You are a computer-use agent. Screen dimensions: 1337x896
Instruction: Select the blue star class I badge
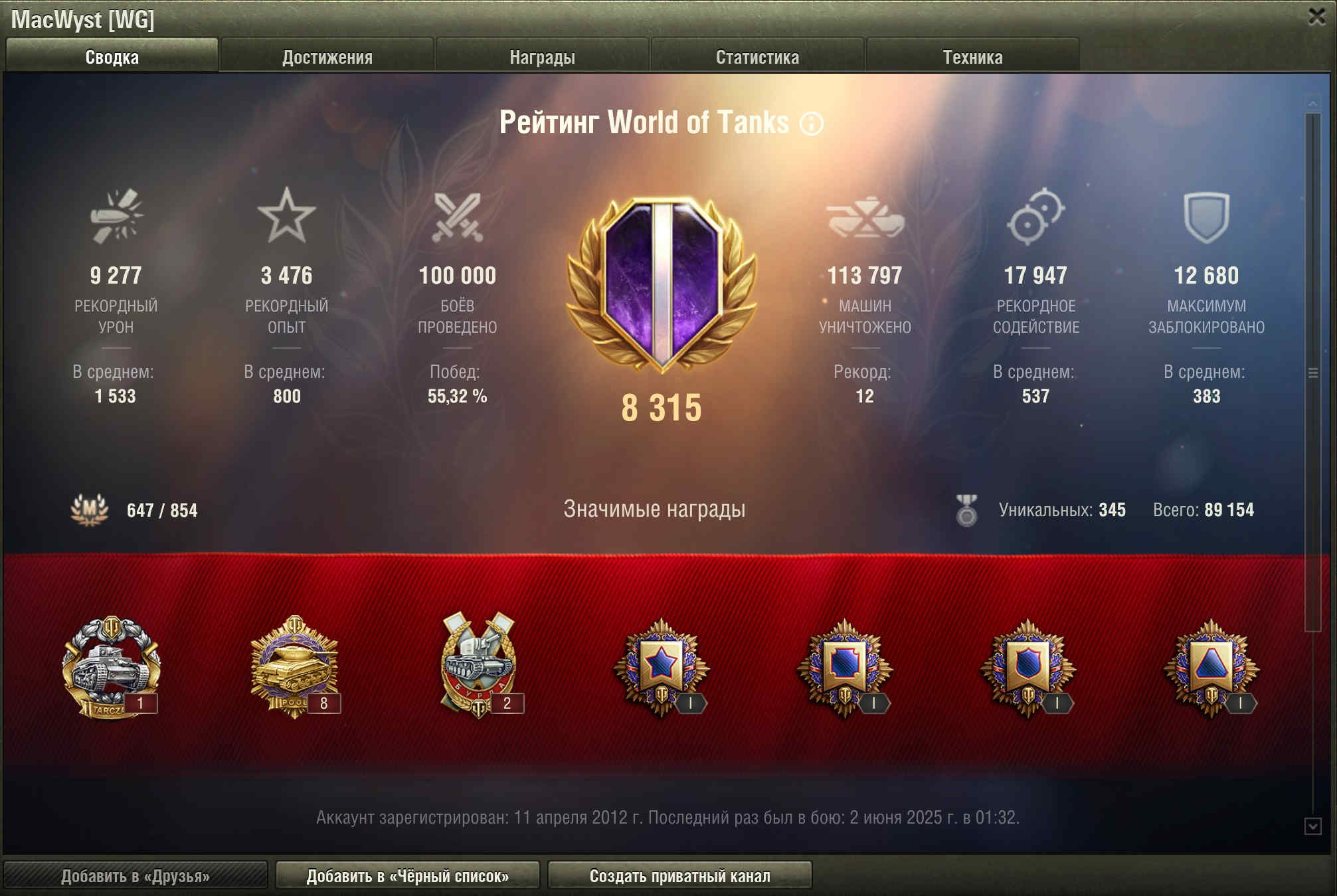662,667
